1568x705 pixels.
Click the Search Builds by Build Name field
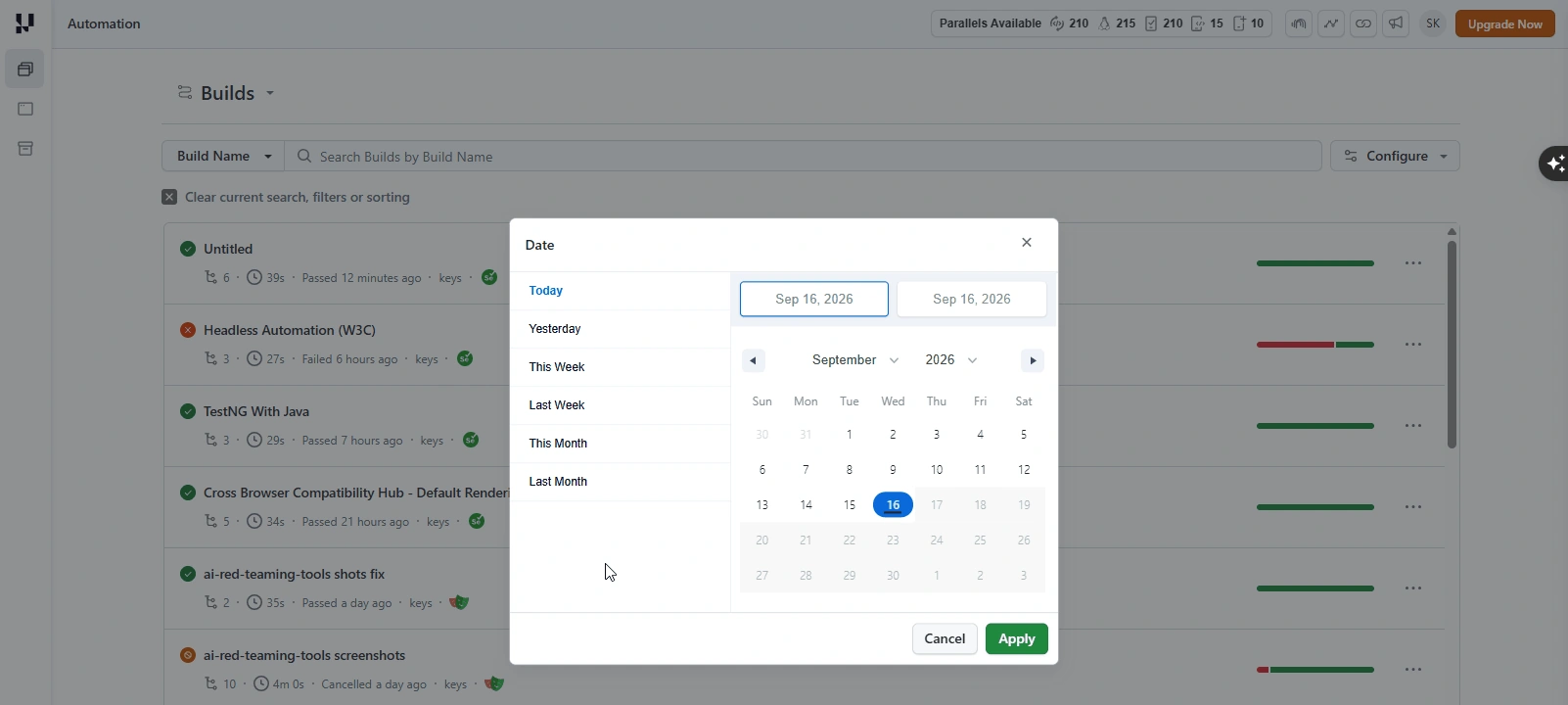point(803,156)
